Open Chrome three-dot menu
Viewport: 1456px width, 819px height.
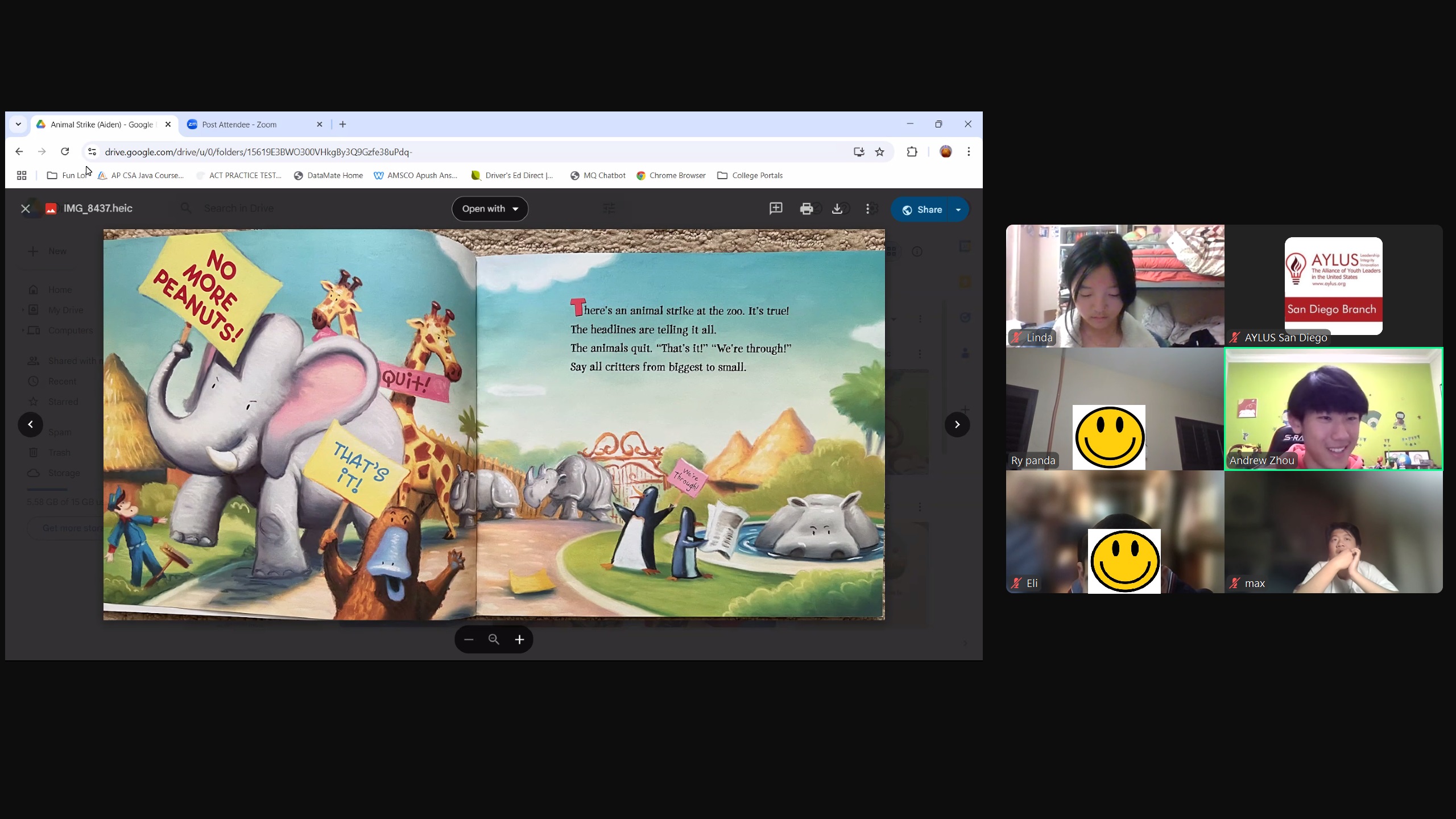(x=969, y=152)
